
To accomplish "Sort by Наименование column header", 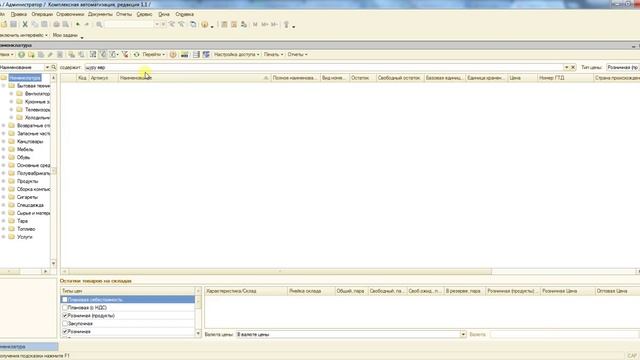I will click(194, 78).
